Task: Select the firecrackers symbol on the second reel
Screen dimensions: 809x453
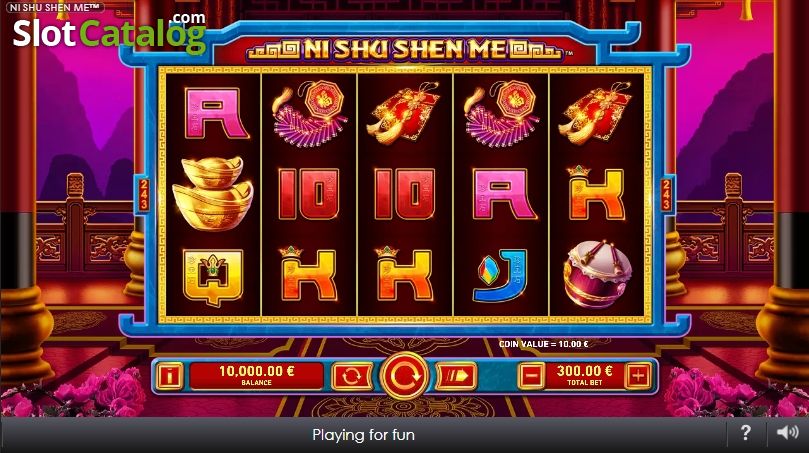Action: (309, 115)
